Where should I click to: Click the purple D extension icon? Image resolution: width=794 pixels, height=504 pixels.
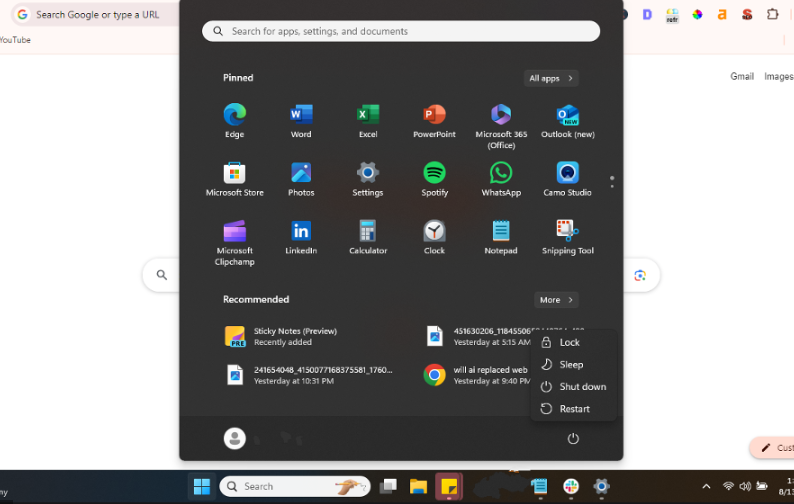647,14
